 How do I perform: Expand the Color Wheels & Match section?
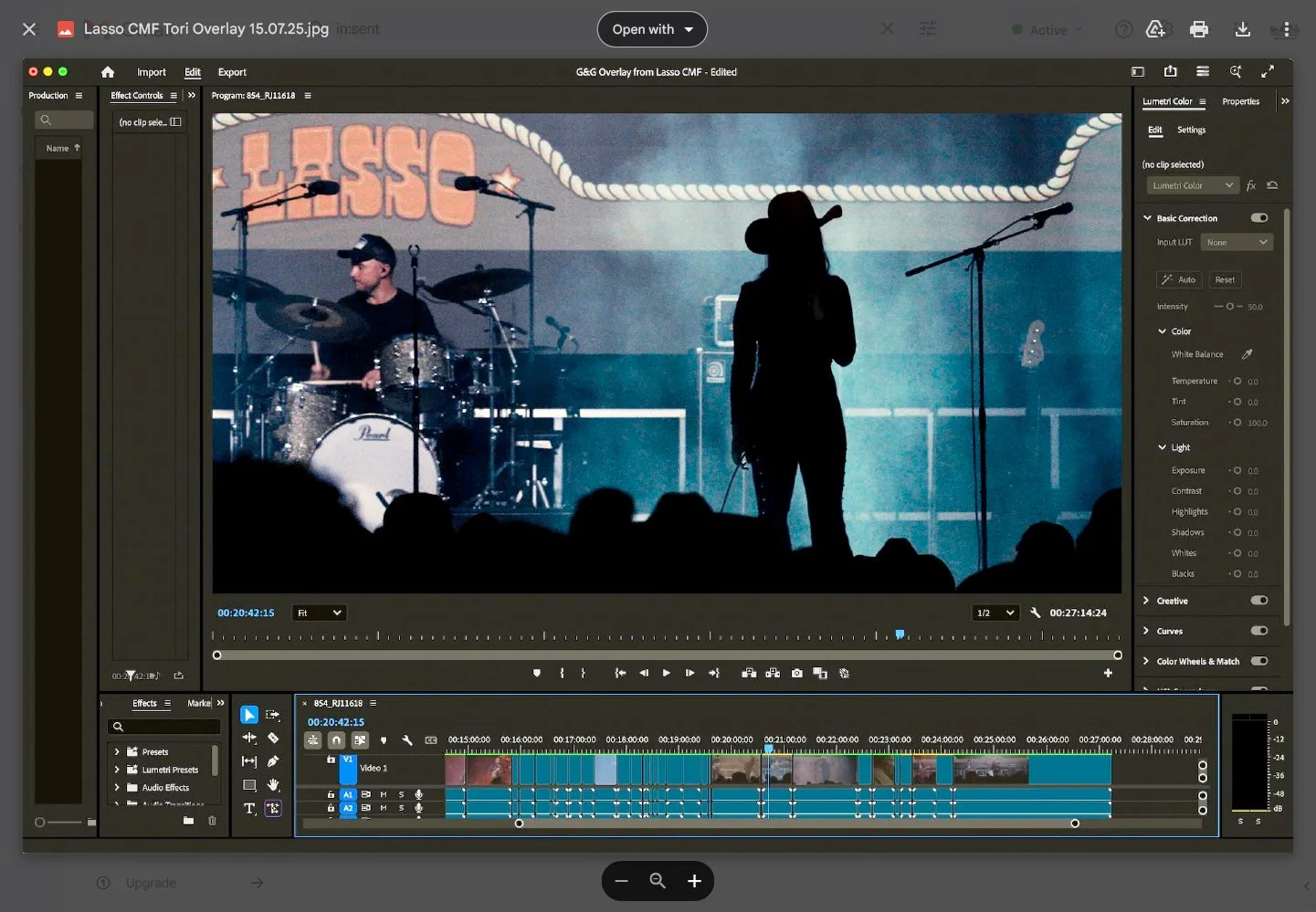point(1147,661)
